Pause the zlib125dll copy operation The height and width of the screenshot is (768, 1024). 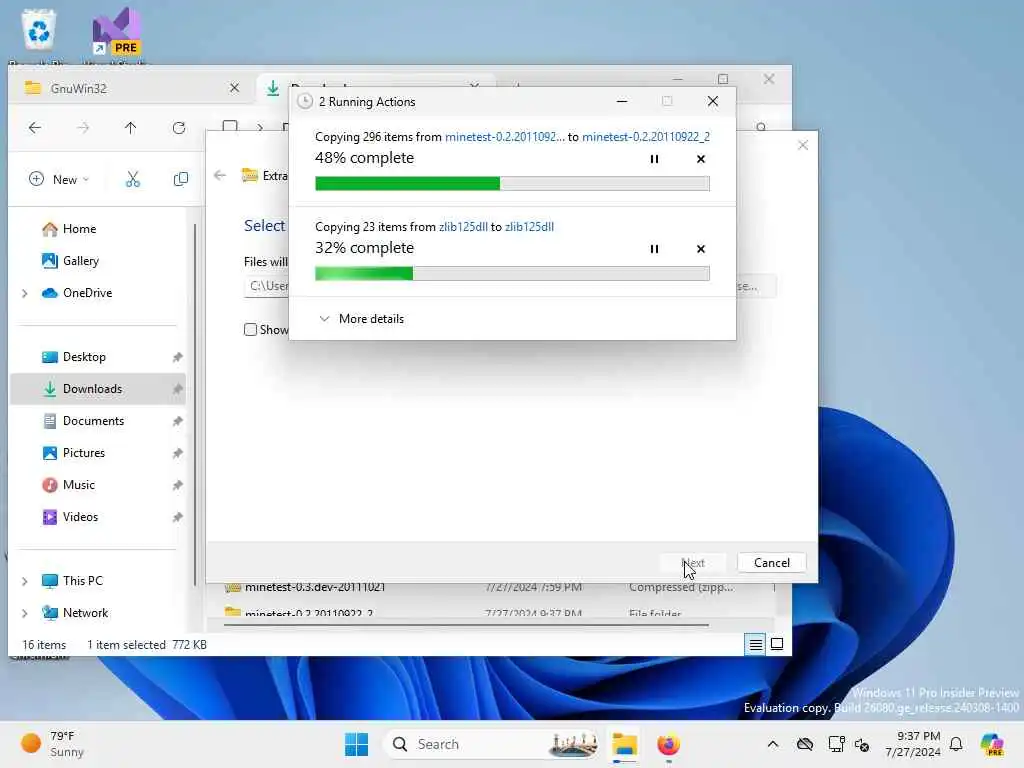tap(654, 249)
